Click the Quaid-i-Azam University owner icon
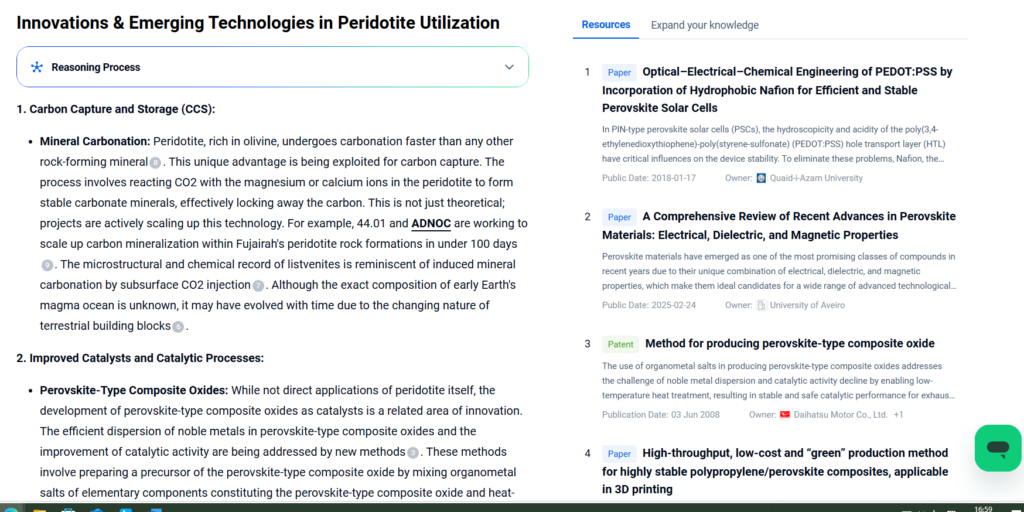 coord(762,178)
